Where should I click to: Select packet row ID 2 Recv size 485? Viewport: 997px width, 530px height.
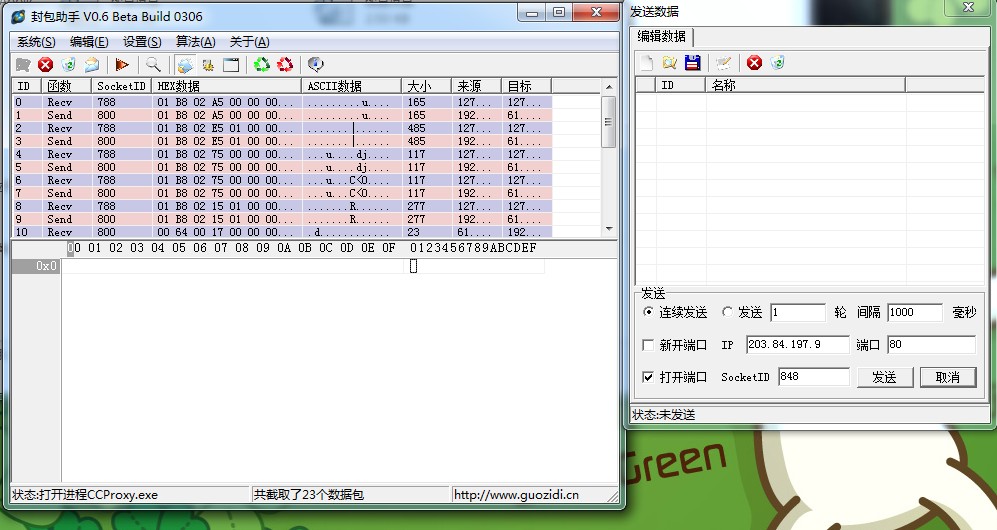[282, 128]
